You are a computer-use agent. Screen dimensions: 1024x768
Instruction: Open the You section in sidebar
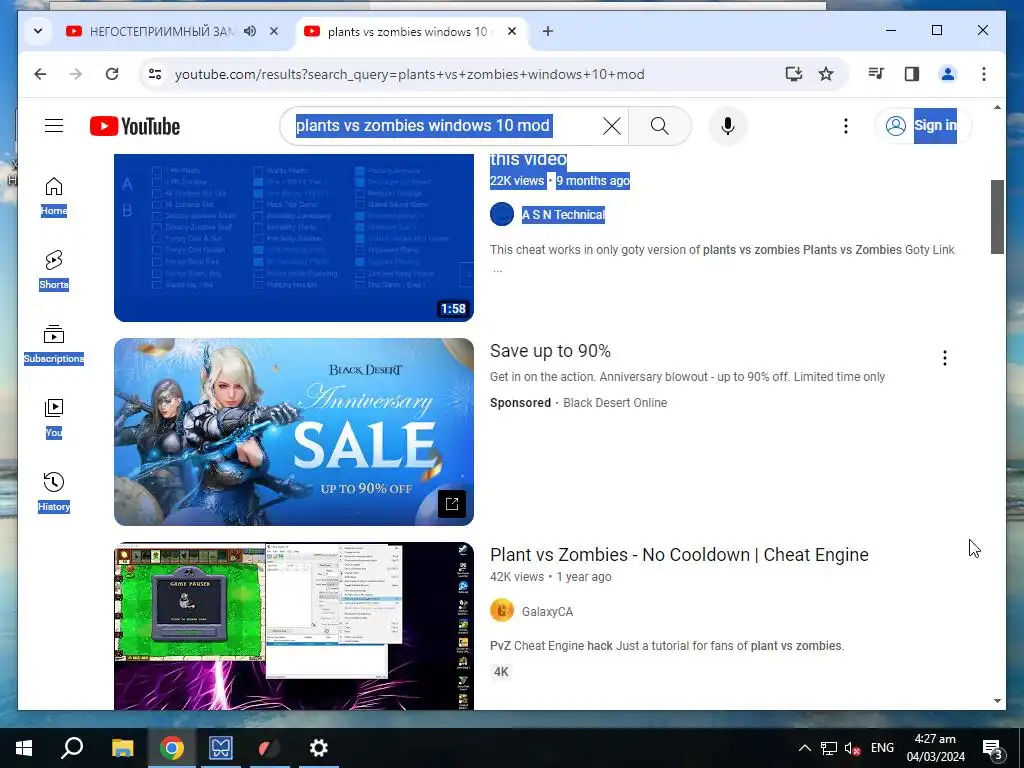coord(54,418)
